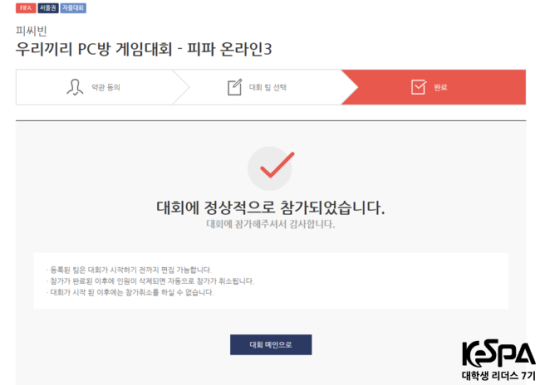540x385 pixels.
Task: Click the 우리끼리 PC방 게임대회 title
Action: [144, 49]
